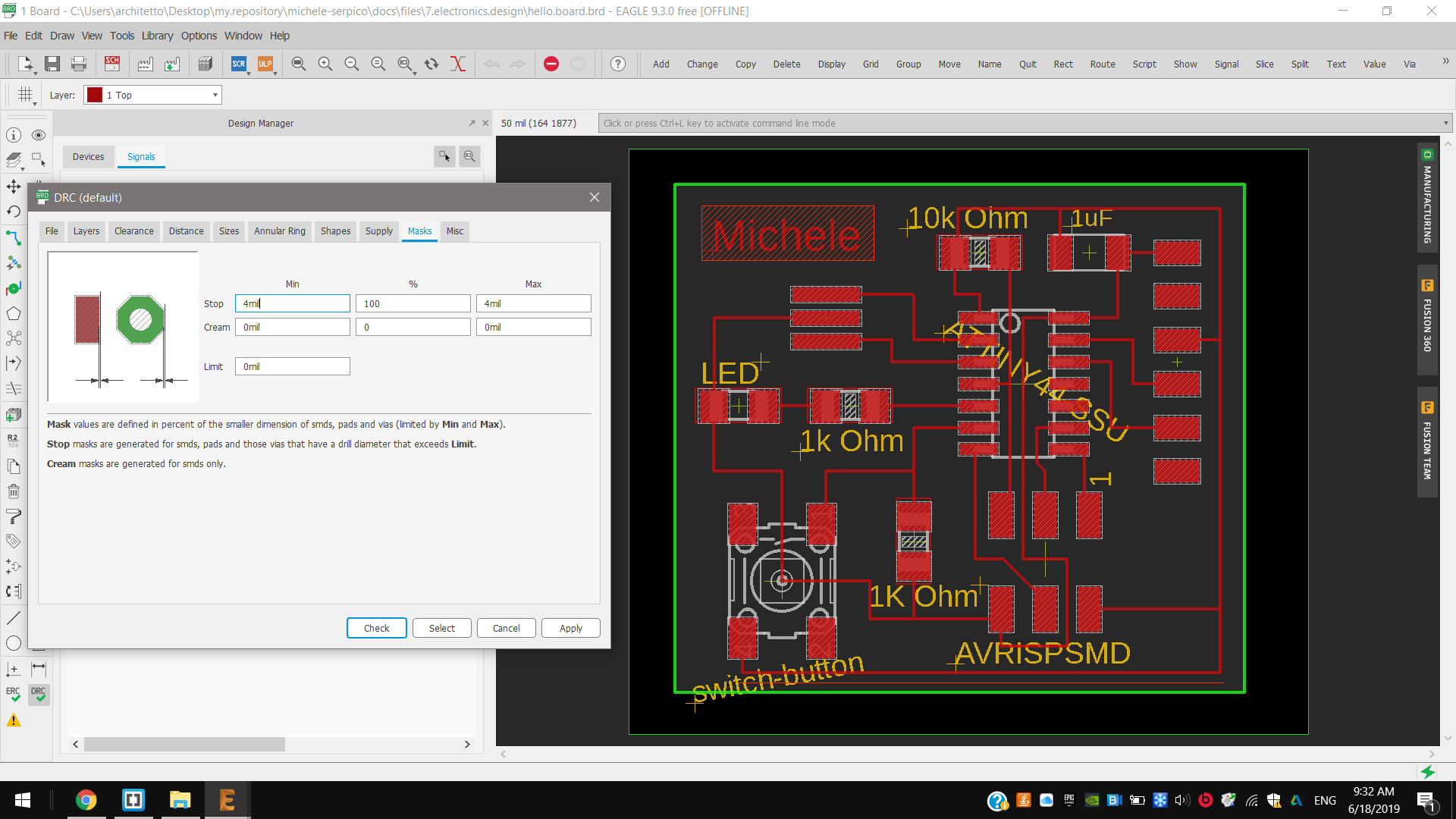This screenshot has height=819, width=1456.
Task: Click the red Top layer color swatch
Action: 95,95
